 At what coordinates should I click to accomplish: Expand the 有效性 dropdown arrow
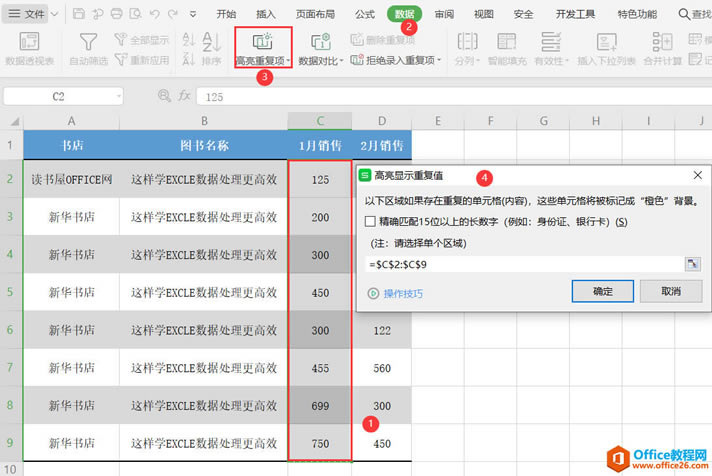coord(567,60)
